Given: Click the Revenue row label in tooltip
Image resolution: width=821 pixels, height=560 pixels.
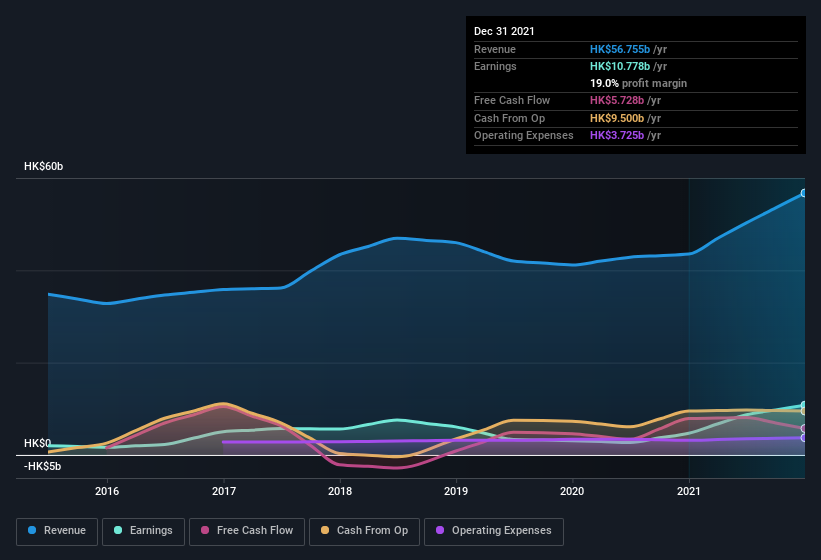Looking at the screenshot, I should coord(495,49).
